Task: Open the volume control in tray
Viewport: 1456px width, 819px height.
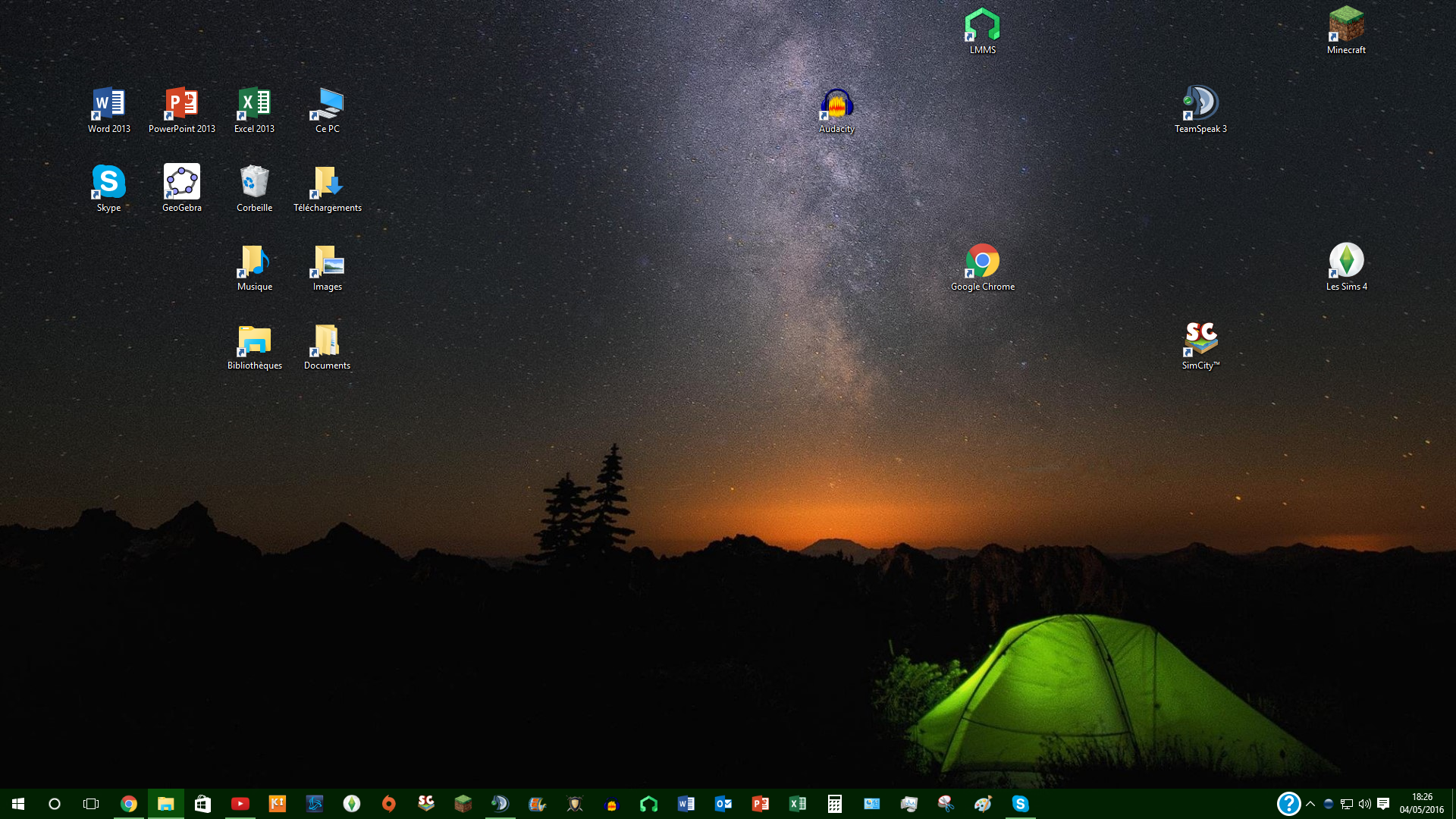Action: pyautogui.click(x=1364, y=804)
